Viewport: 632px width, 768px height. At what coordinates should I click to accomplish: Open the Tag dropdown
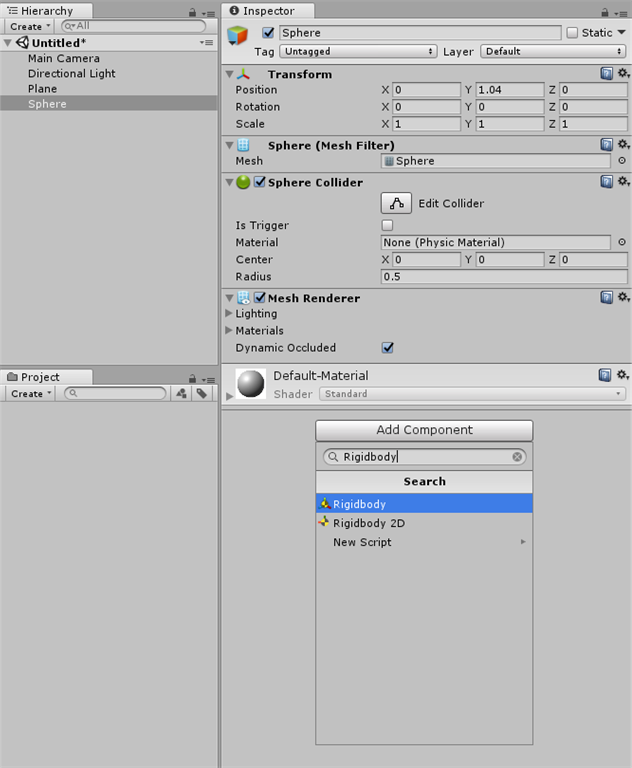[x=358, y=51]
